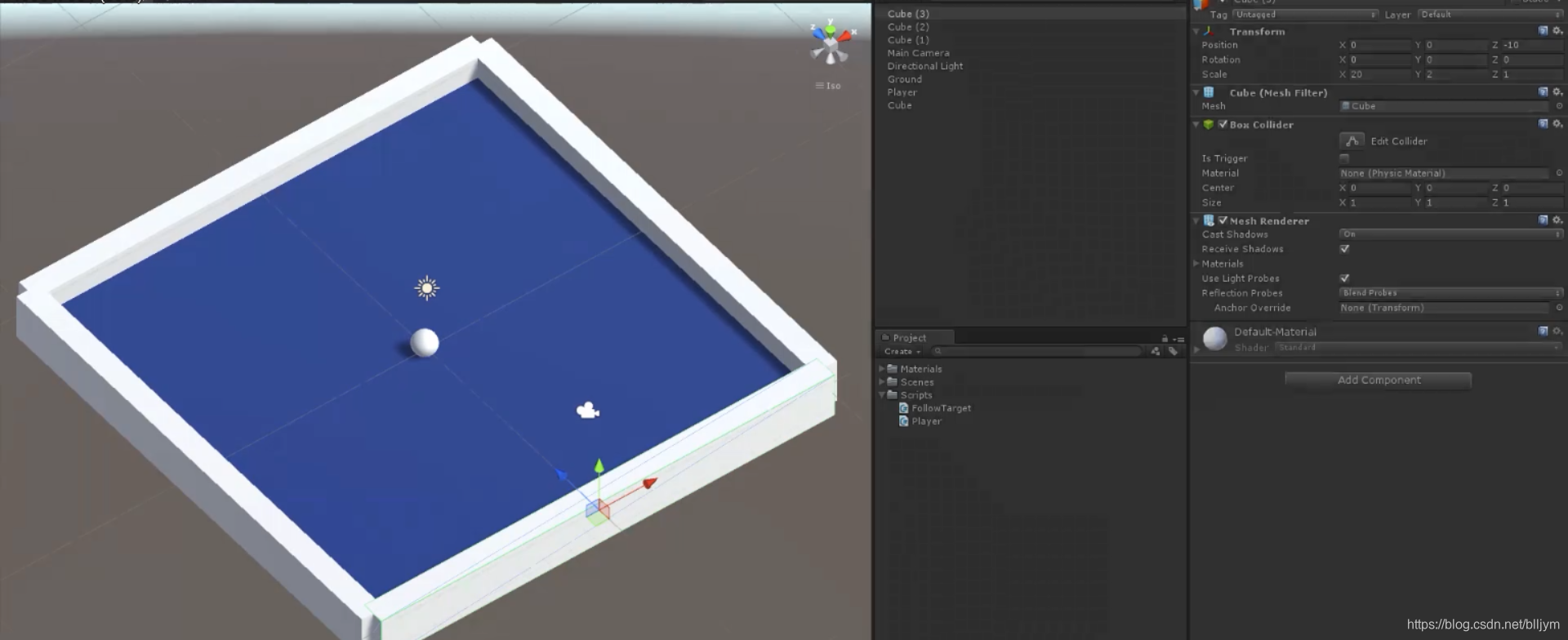Click the Mesh field showing Cube

click(x=1444, y=106)
